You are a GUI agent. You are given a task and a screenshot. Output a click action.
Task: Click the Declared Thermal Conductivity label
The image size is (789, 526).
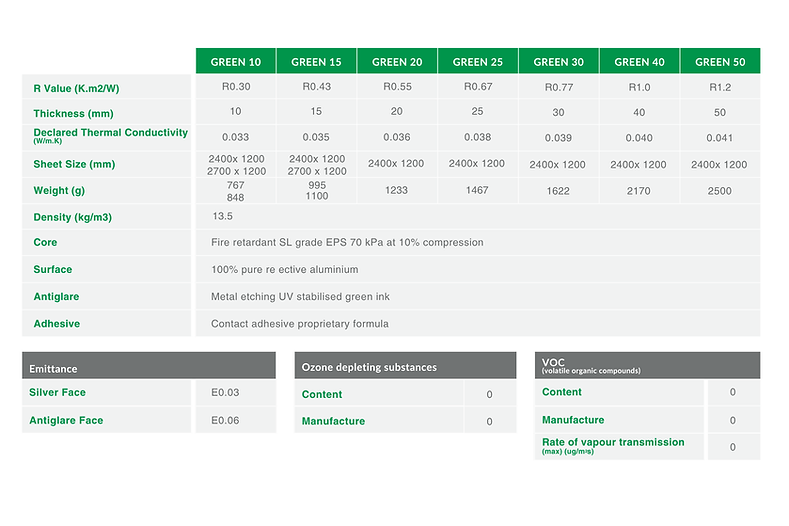point(110,135)
